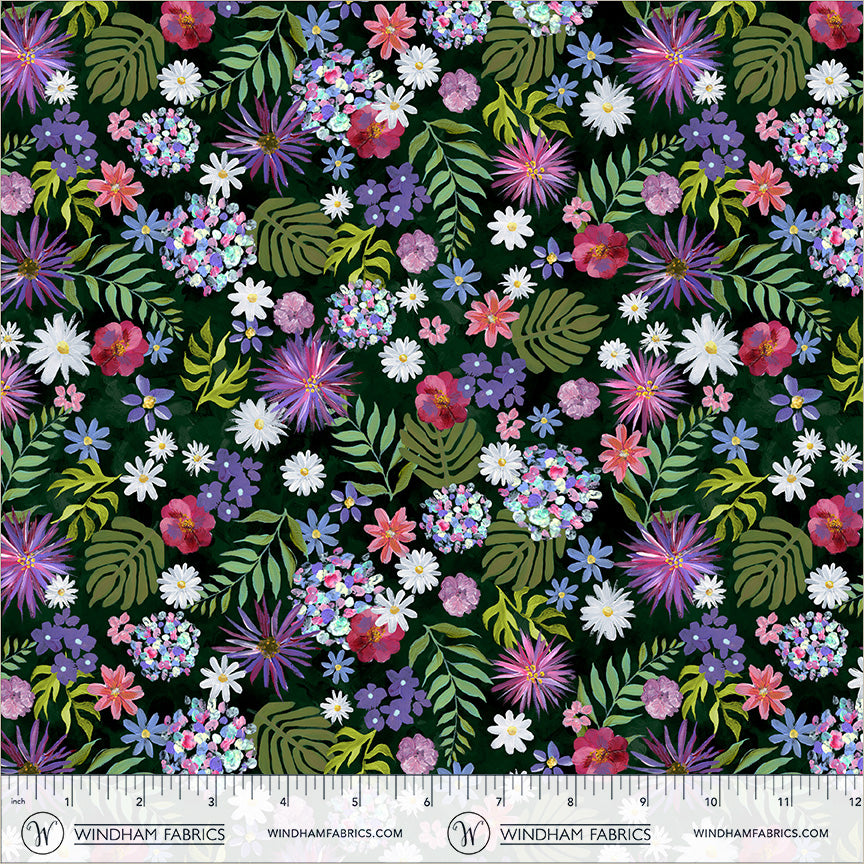Viewport: 864px width, 864px height.
Task: Click the ruler number 10
Action: [711, 801]
